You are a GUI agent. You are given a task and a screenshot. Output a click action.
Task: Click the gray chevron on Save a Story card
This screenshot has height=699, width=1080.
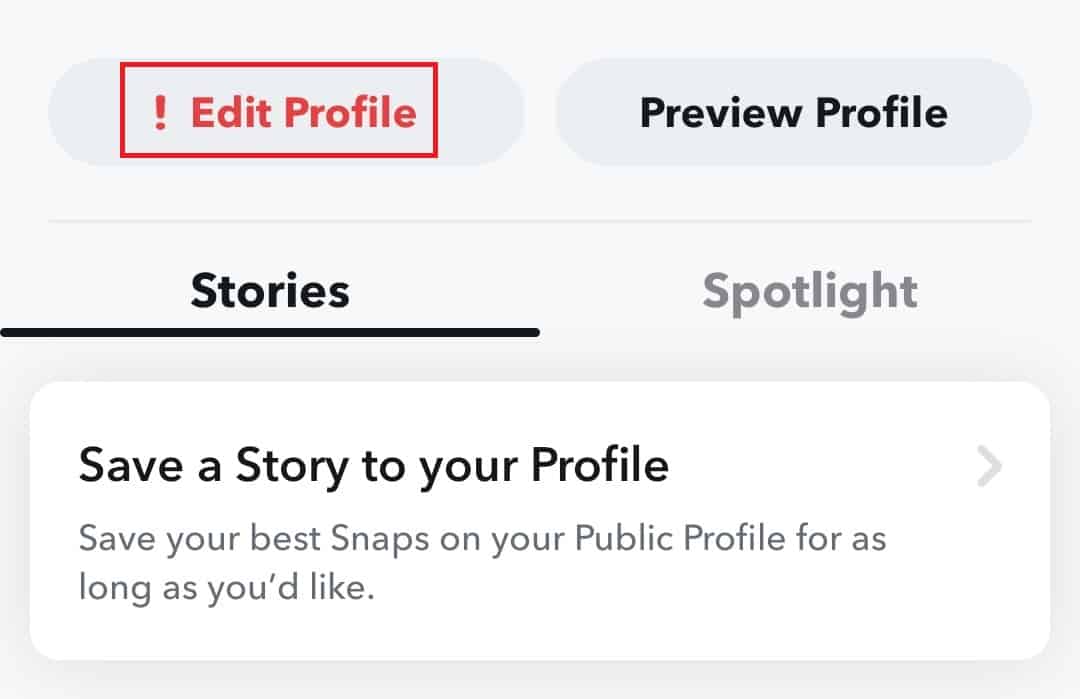(x=989, y=466)
